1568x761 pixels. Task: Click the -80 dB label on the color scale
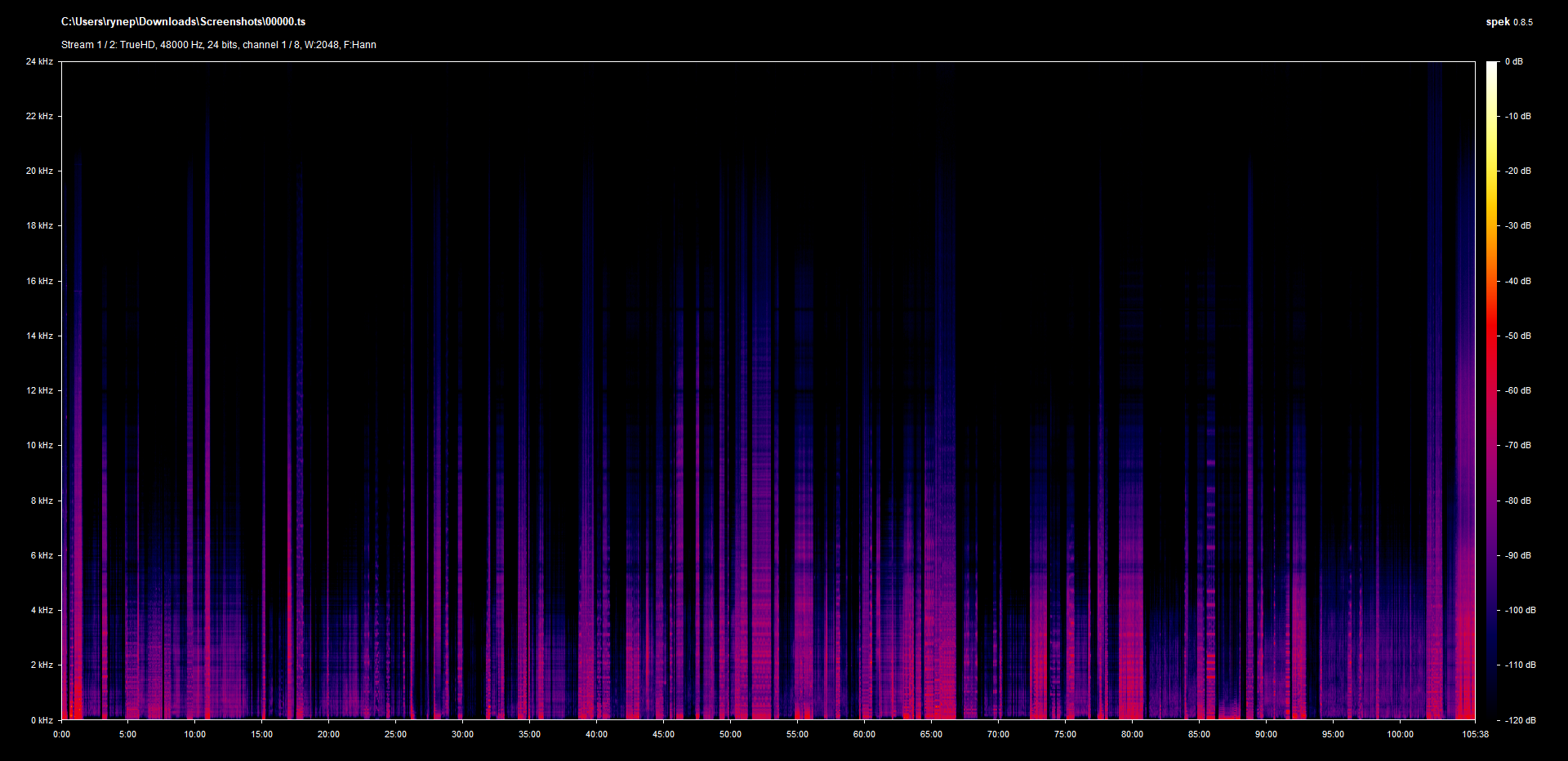click(x=1518, y=501)
